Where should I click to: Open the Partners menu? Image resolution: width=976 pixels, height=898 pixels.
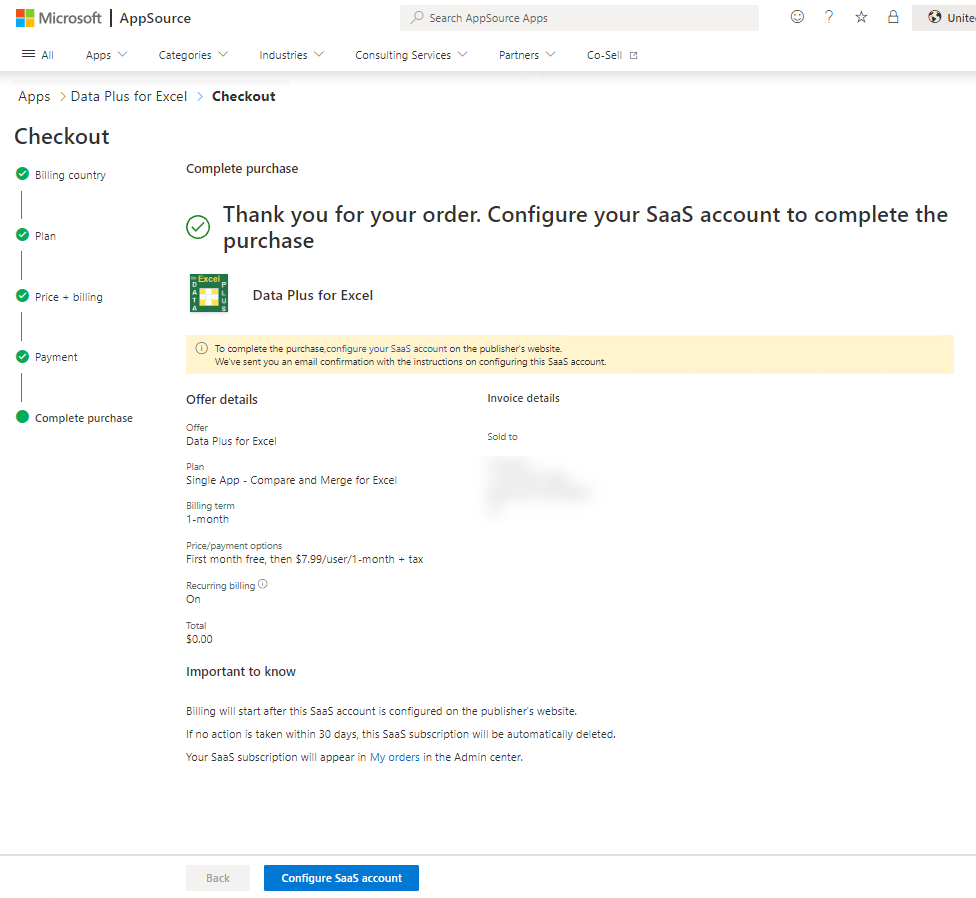[x=527, y=55]
